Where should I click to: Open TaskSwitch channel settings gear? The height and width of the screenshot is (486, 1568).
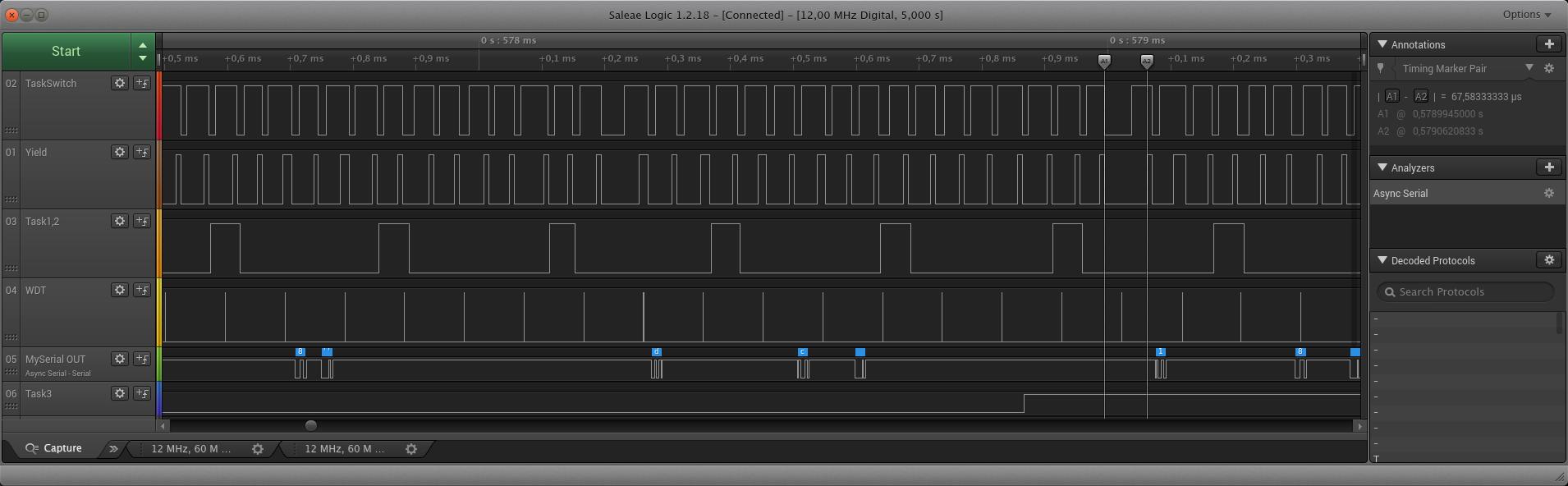(120, 83)
